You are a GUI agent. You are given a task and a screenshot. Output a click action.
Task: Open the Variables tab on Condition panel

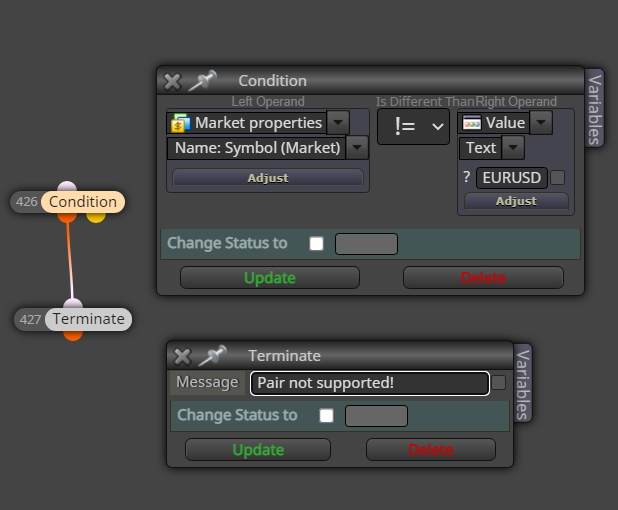[594, 109]
